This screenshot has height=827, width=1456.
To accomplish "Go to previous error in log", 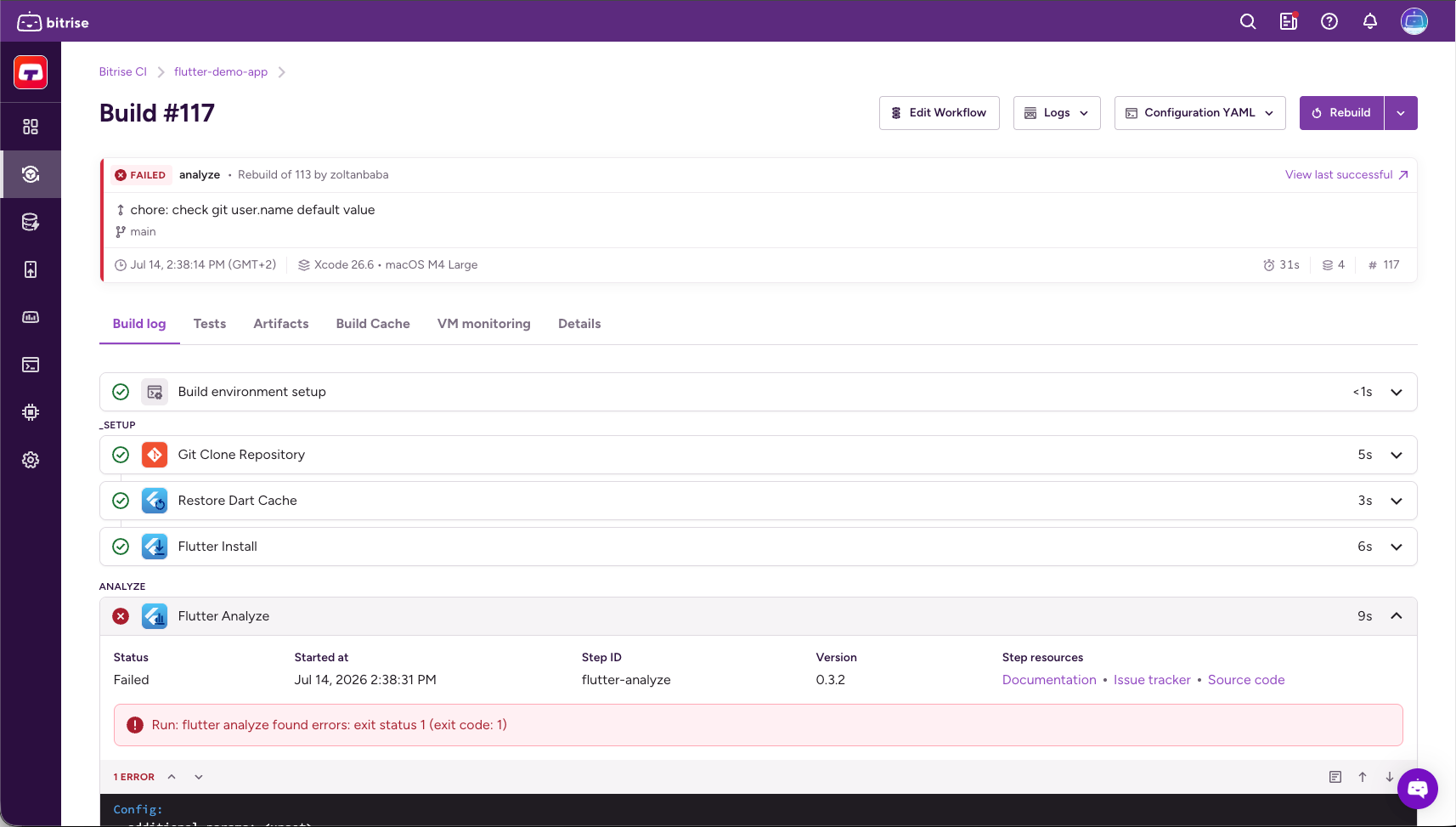I will point(172,777).
